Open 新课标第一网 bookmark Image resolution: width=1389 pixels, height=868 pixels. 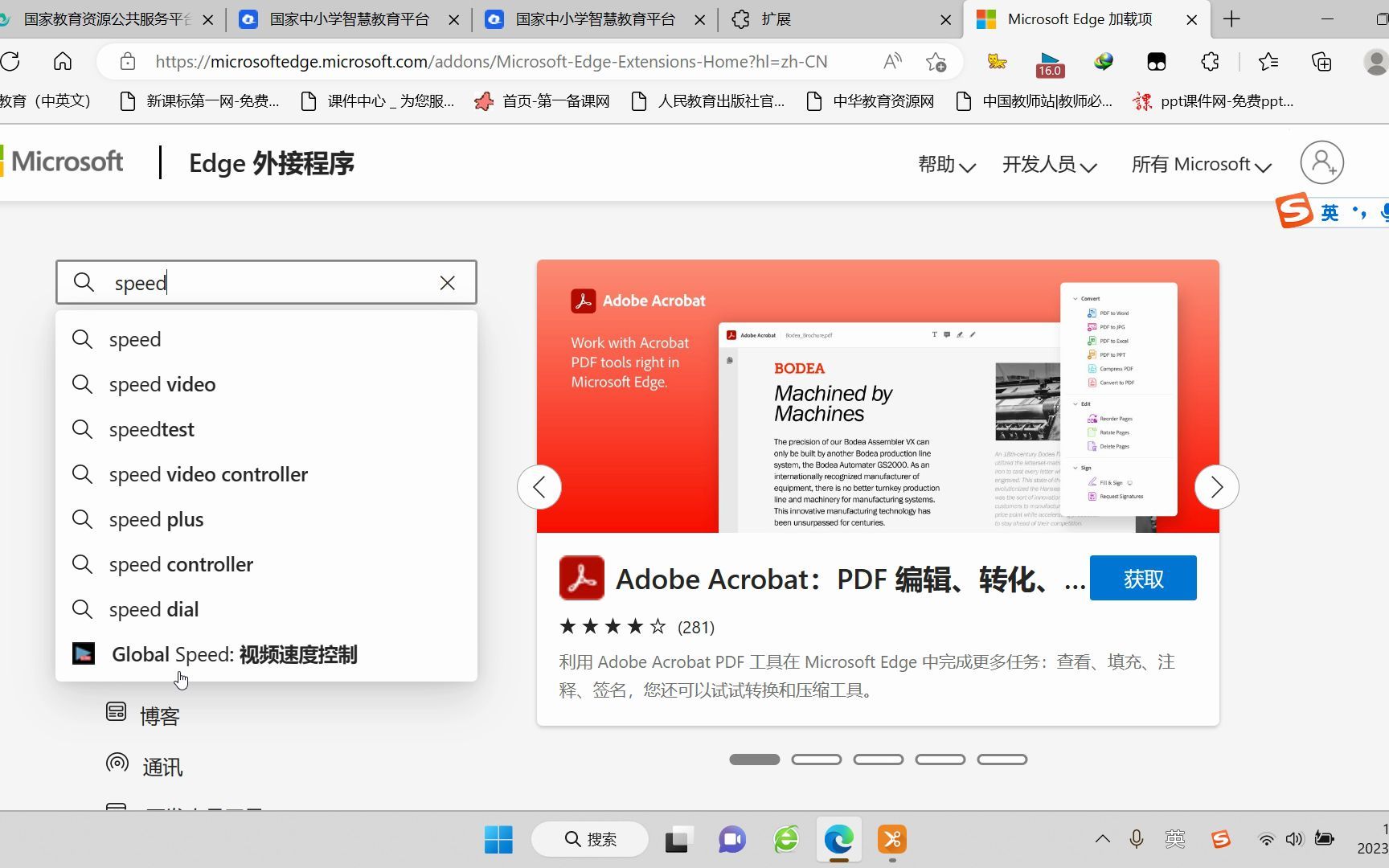click(199, 101)
